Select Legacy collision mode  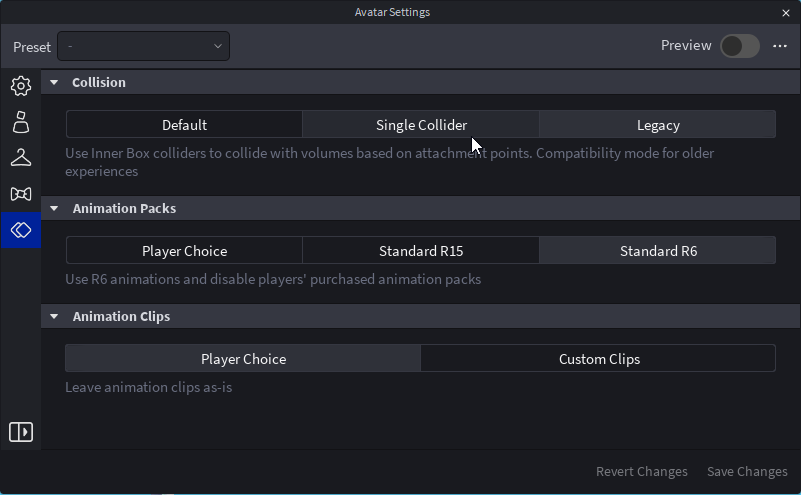tap(657, 125)
